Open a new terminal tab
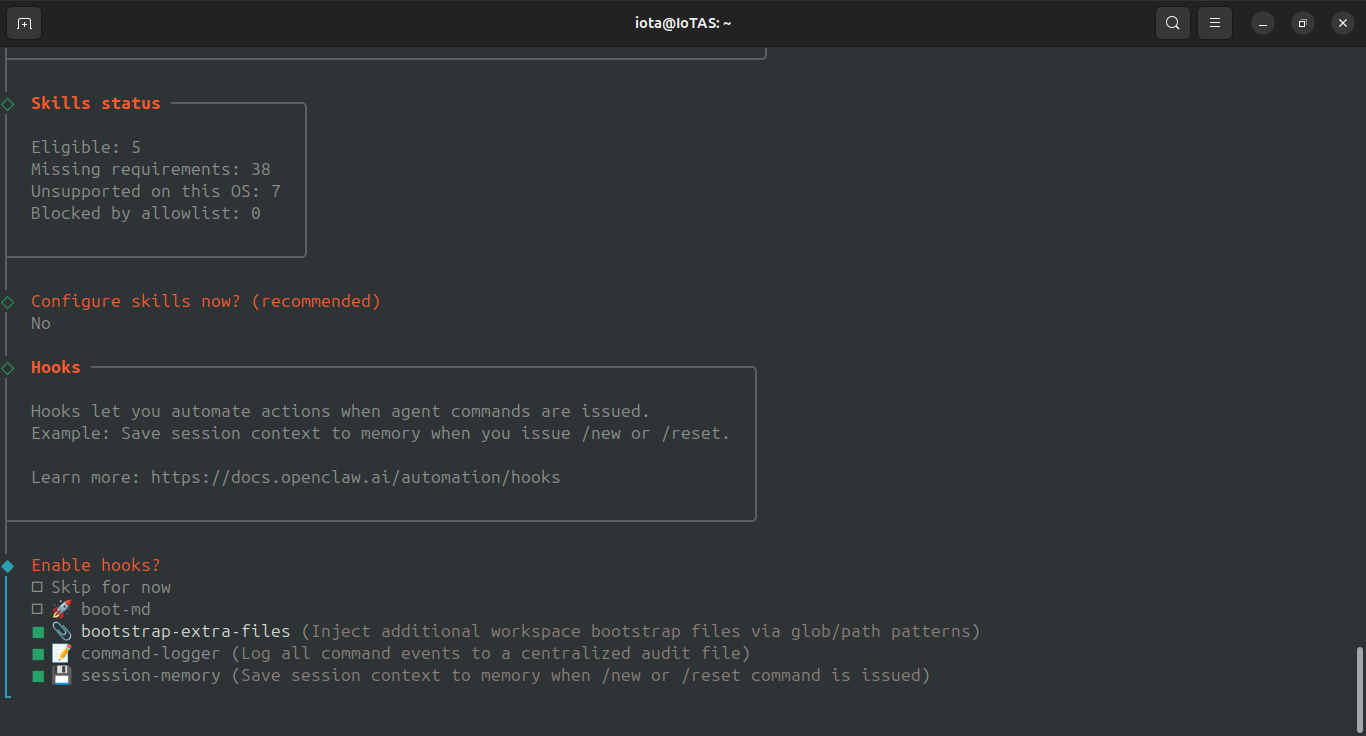1366x736 pixels. tap(24, 23)
